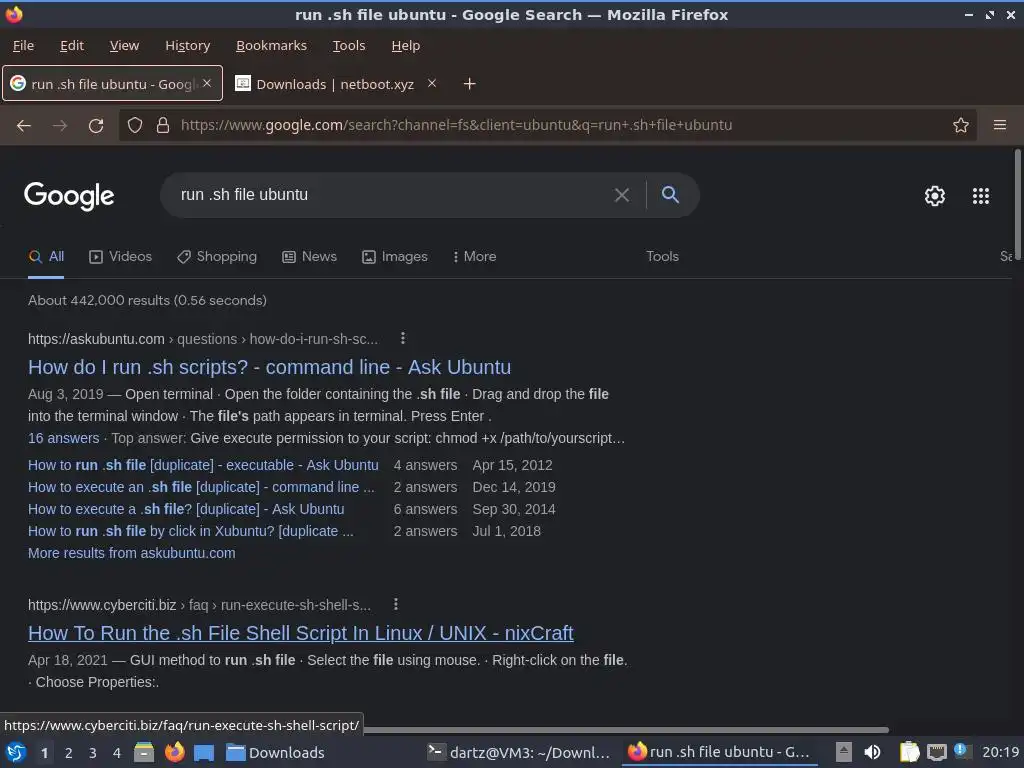Switch to workspace 4
Image resolution: width=1024 pixels, height=768 pixels.
tap(117, 753)
